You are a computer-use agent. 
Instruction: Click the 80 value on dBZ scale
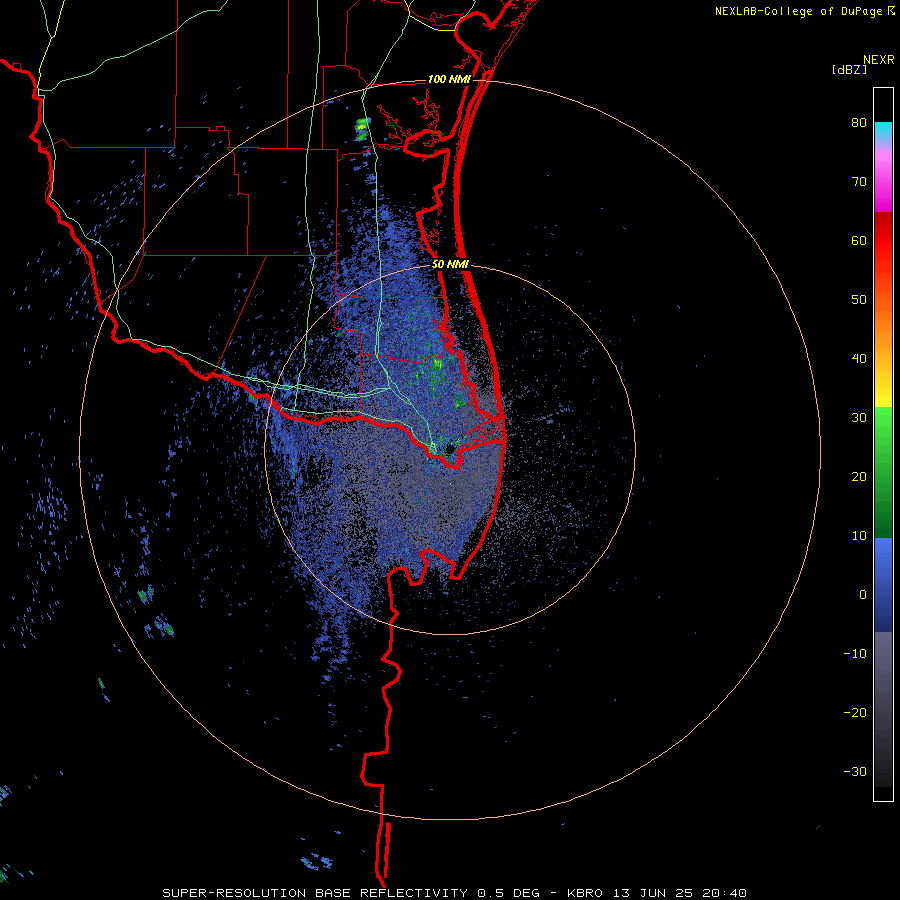tap(859, 123)
